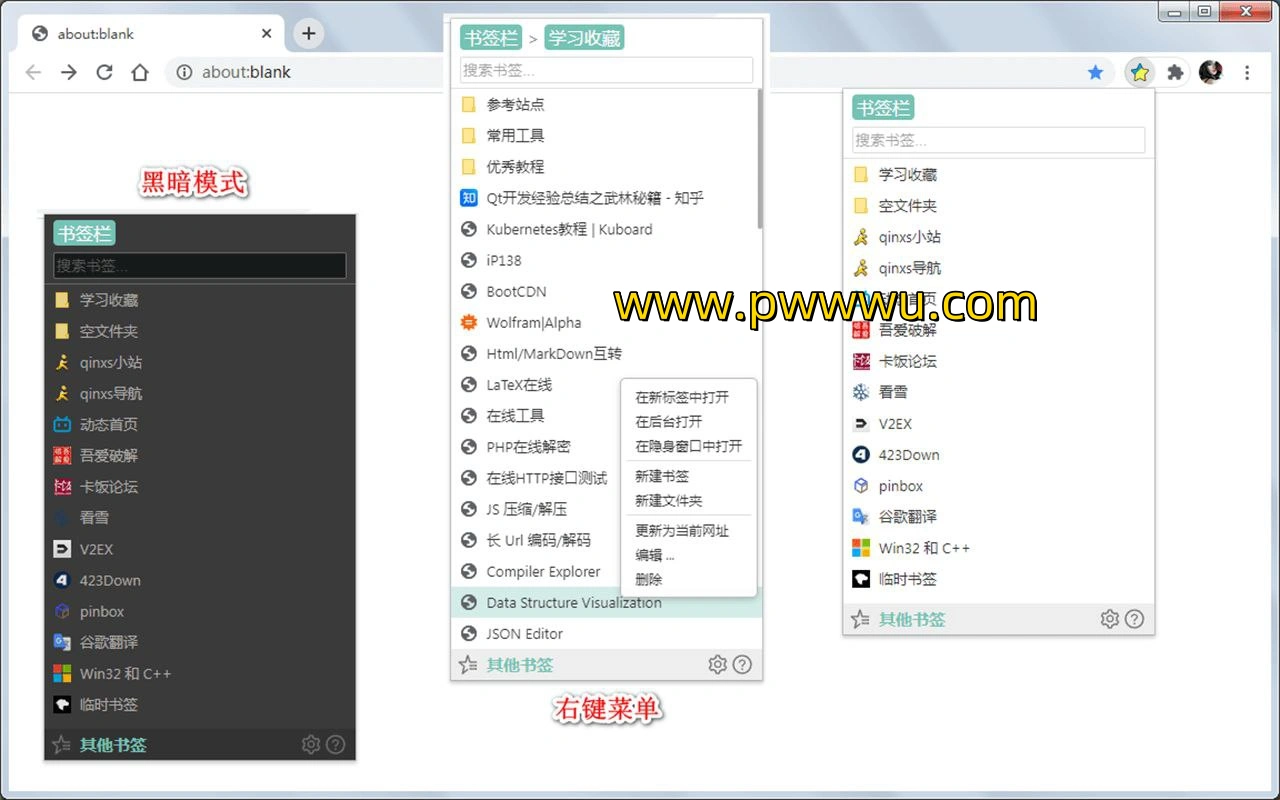
Task: Go forward with the forward arrow
Action: point(68,72)
